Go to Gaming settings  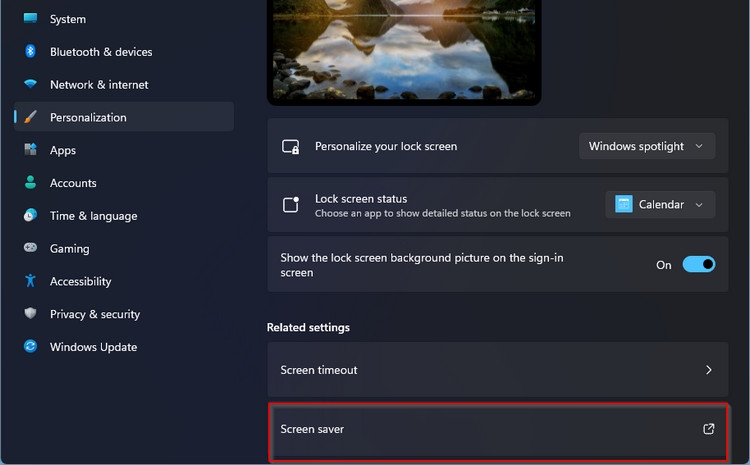[124, 248]
